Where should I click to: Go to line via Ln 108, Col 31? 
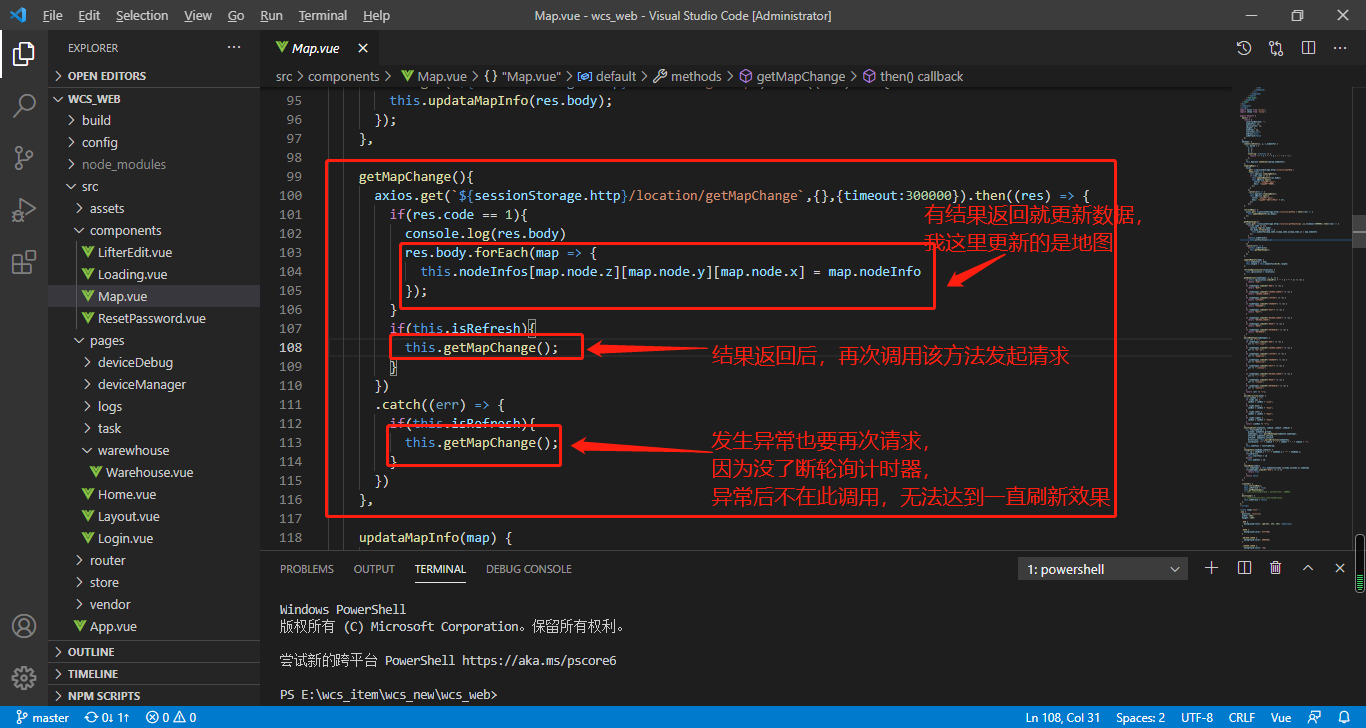1064,717
